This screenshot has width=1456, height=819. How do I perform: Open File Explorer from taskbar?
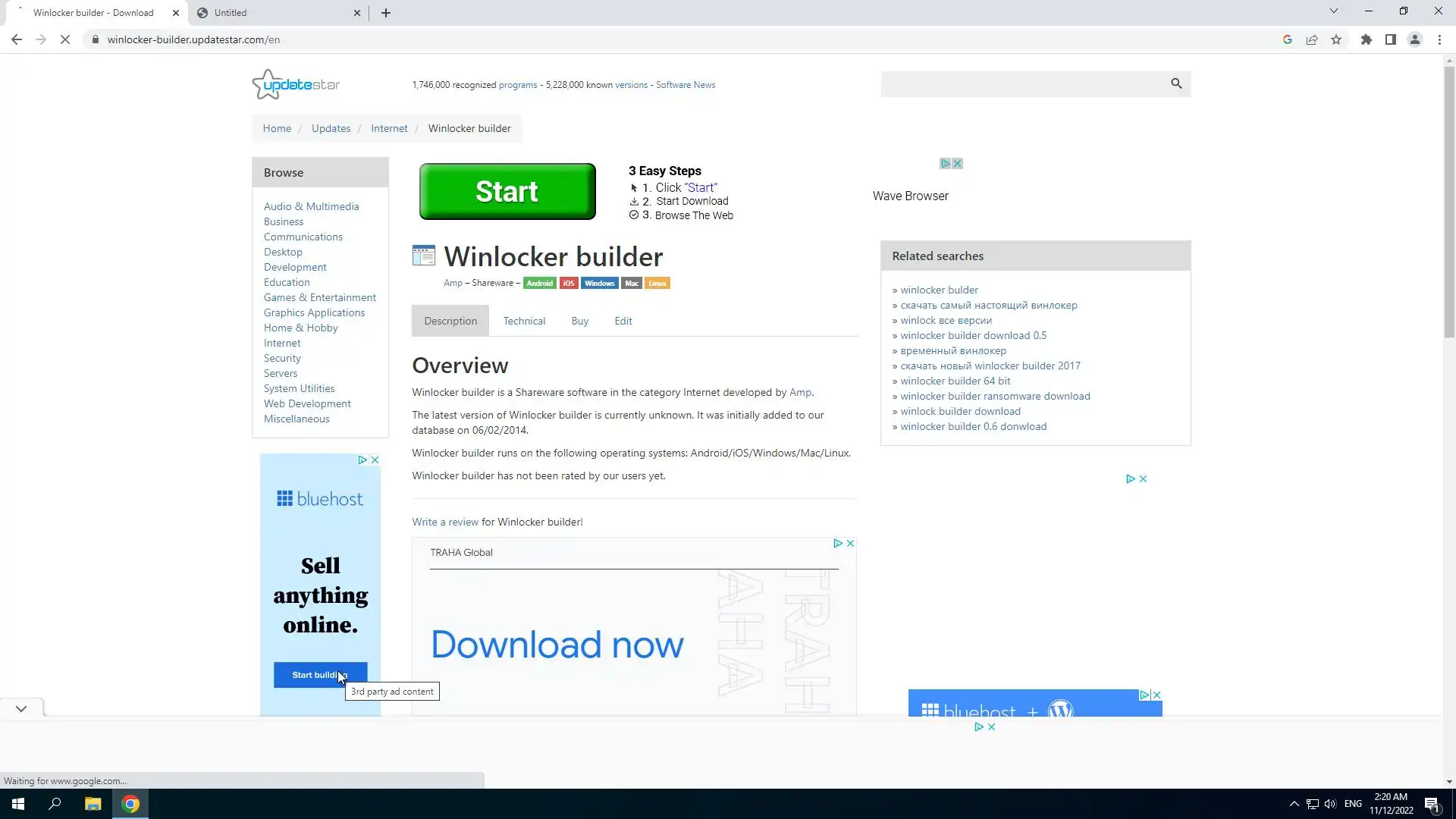click(x=93, y=804)
